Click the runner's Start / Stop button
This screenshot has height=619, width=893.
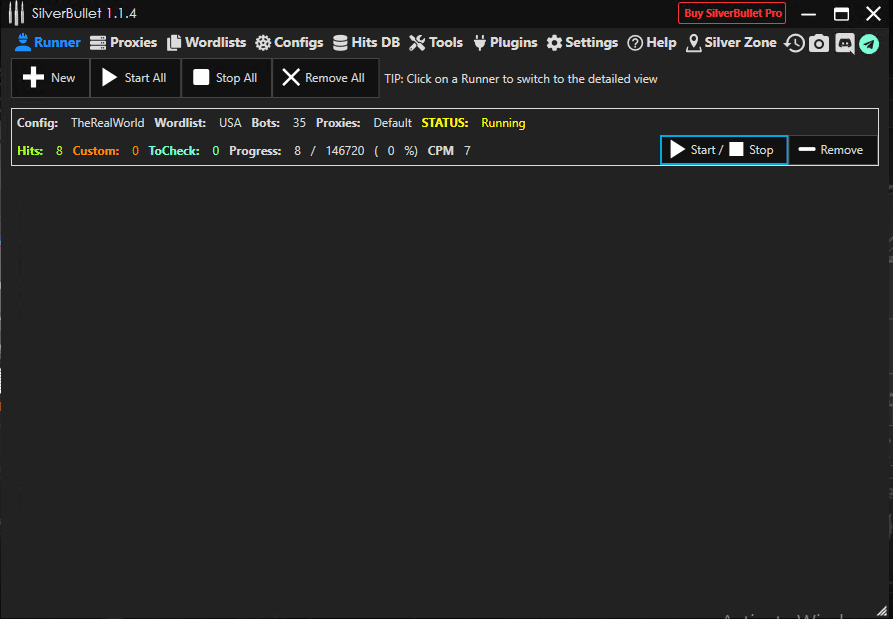click(724, 150)
